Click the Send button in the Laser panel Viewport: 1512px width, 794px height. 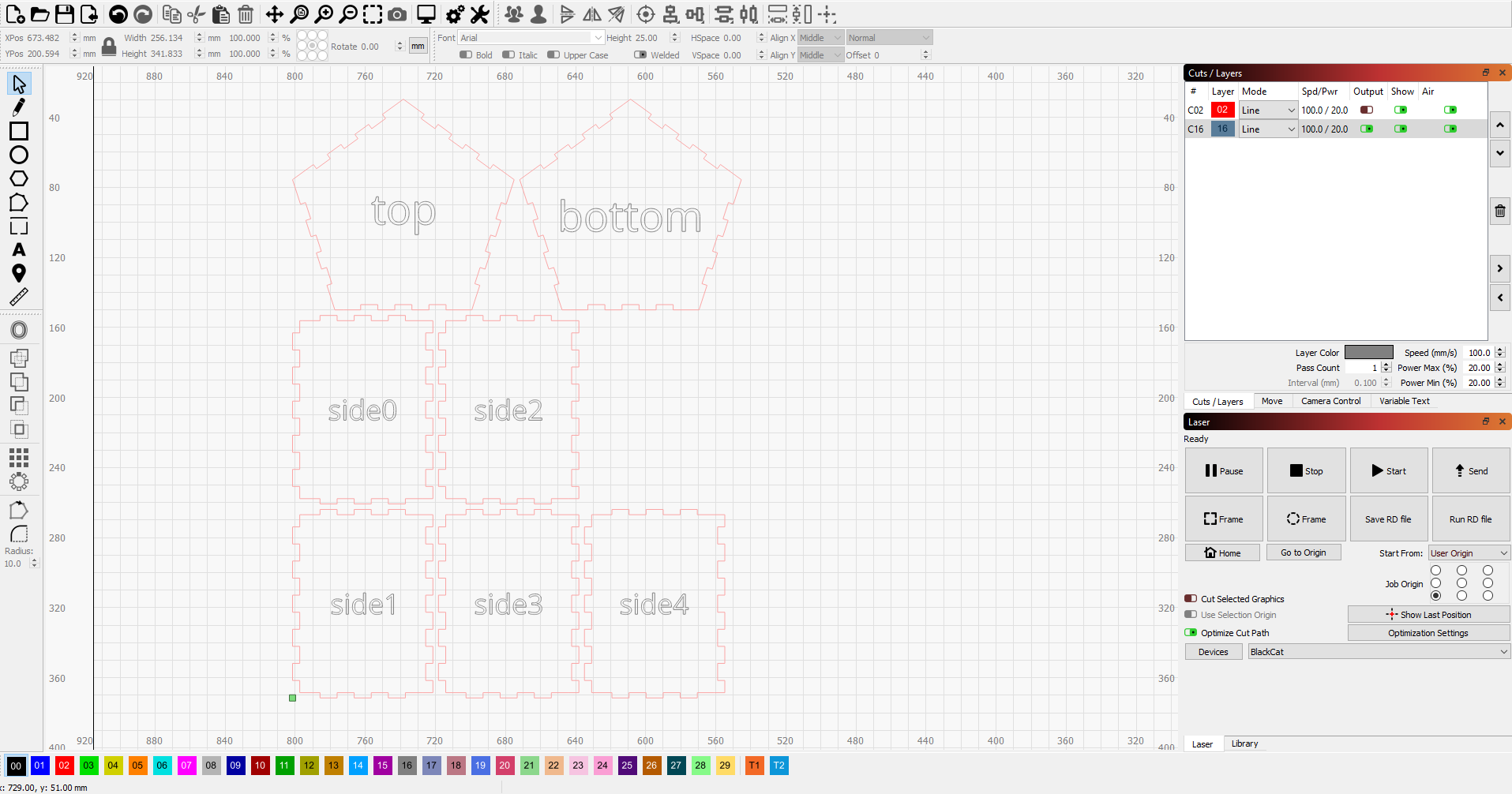coord(1469,470)
